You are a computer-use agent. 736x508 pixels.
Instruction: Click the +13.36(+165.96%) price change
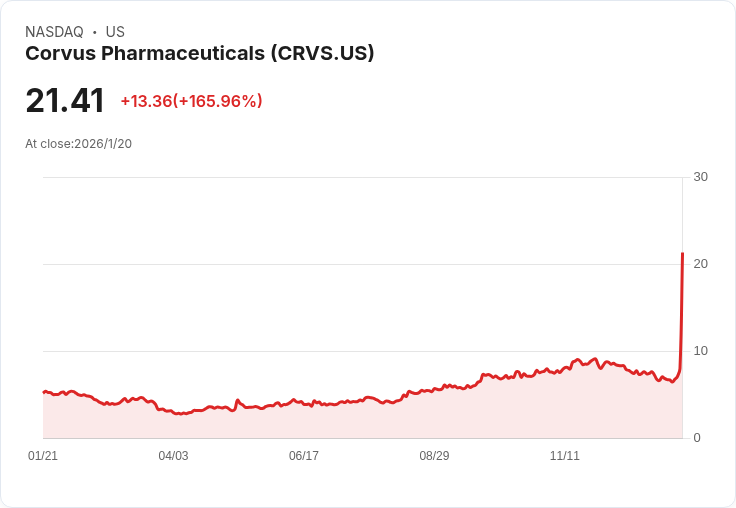tap(191, 101)
